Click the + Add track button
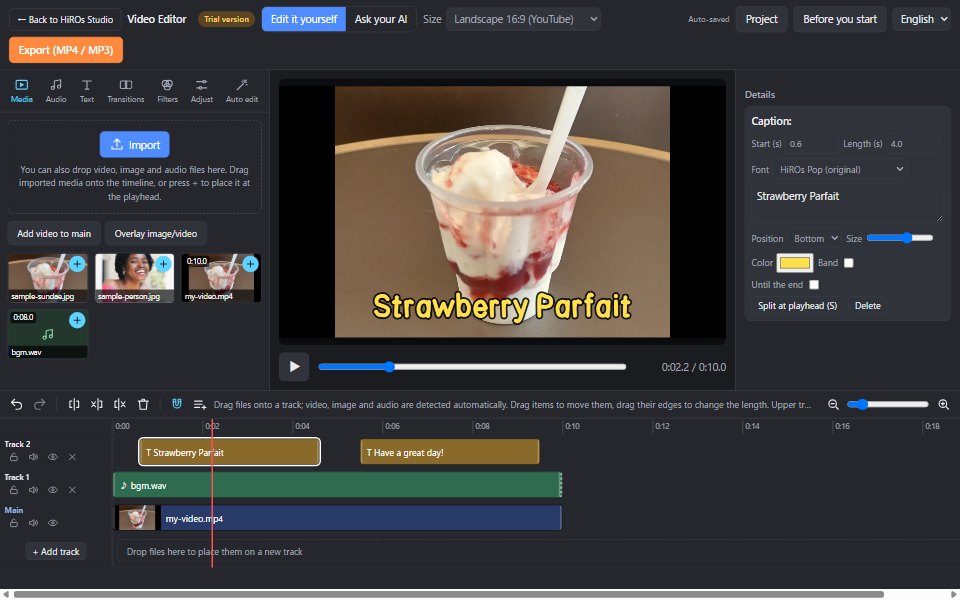This screenshot has width=960, height=600. (56, 552)
